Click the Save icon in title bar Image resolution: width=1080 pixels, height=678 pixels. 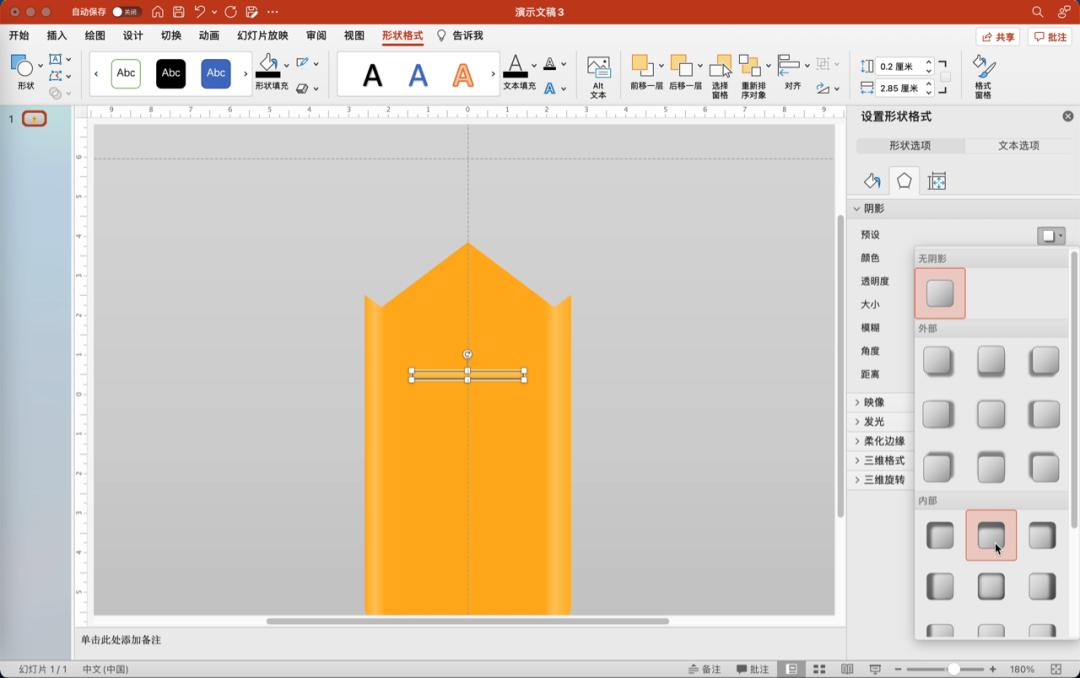click(179, 12)
